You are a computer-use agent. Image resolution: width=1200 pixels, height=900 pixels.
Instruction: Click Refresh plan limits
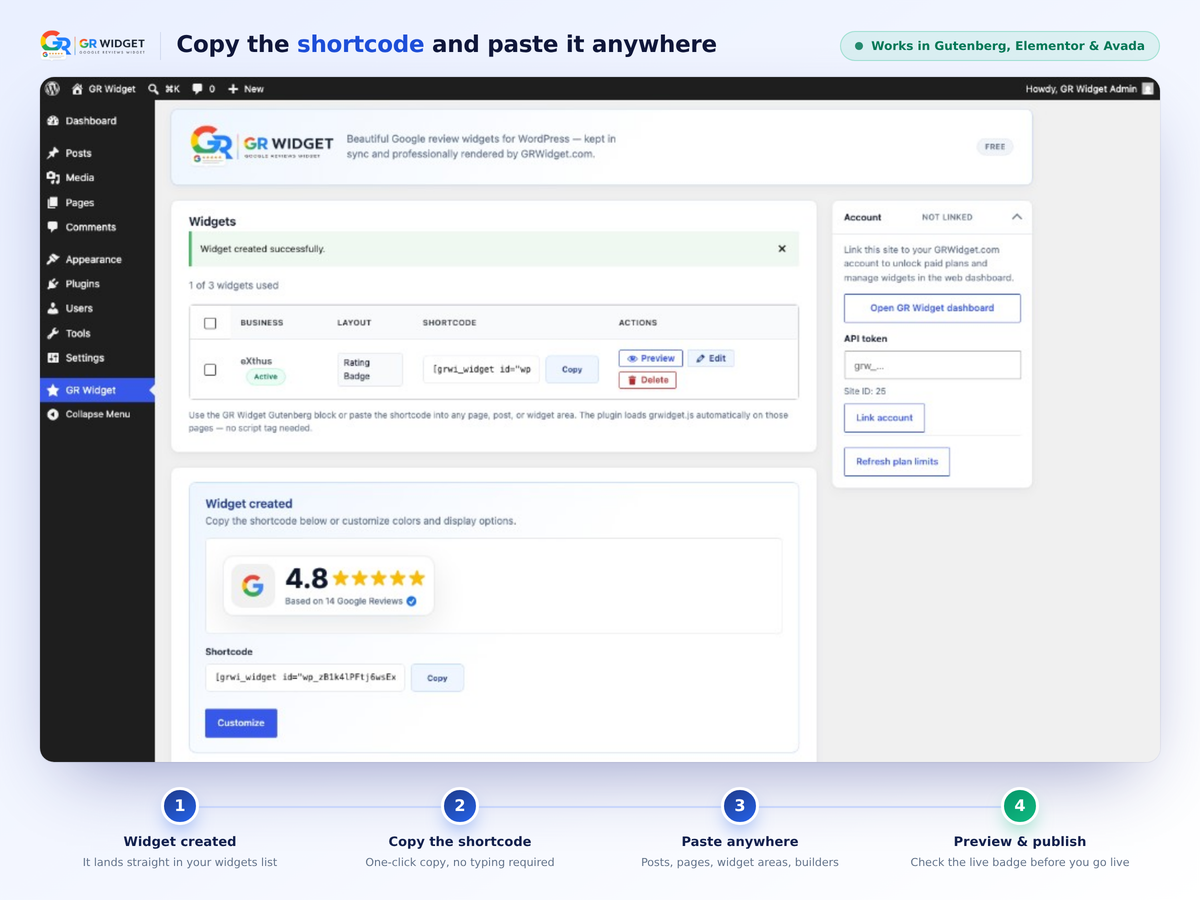(897, 462)
